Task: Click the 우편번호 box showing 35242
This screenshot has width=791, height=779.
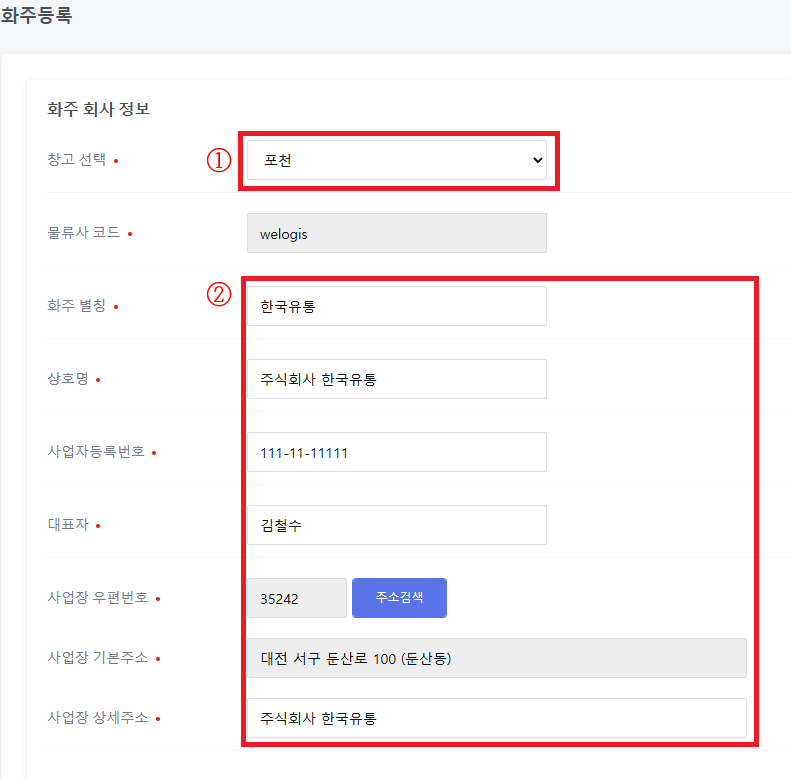Action: 296,599
